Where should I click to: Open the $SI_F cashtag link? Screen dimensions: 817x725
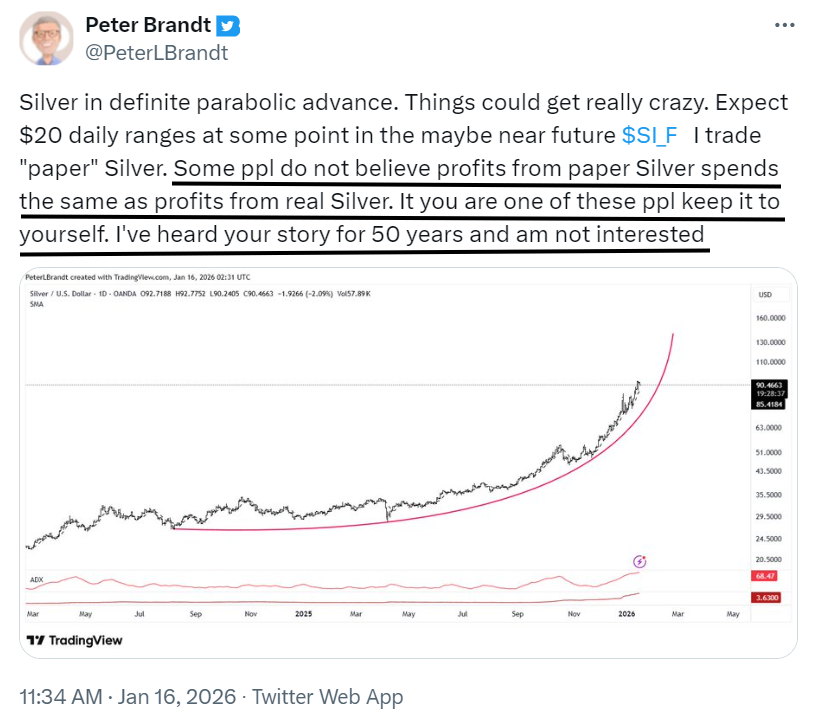coord(654,135)
